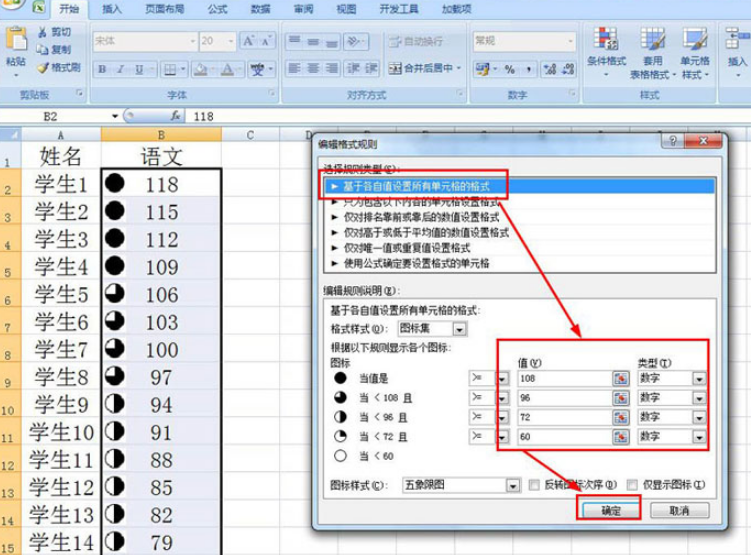Screen dimensions: 751x555
Task: Click the Cancel (取消) button
Action: point(679,510)
